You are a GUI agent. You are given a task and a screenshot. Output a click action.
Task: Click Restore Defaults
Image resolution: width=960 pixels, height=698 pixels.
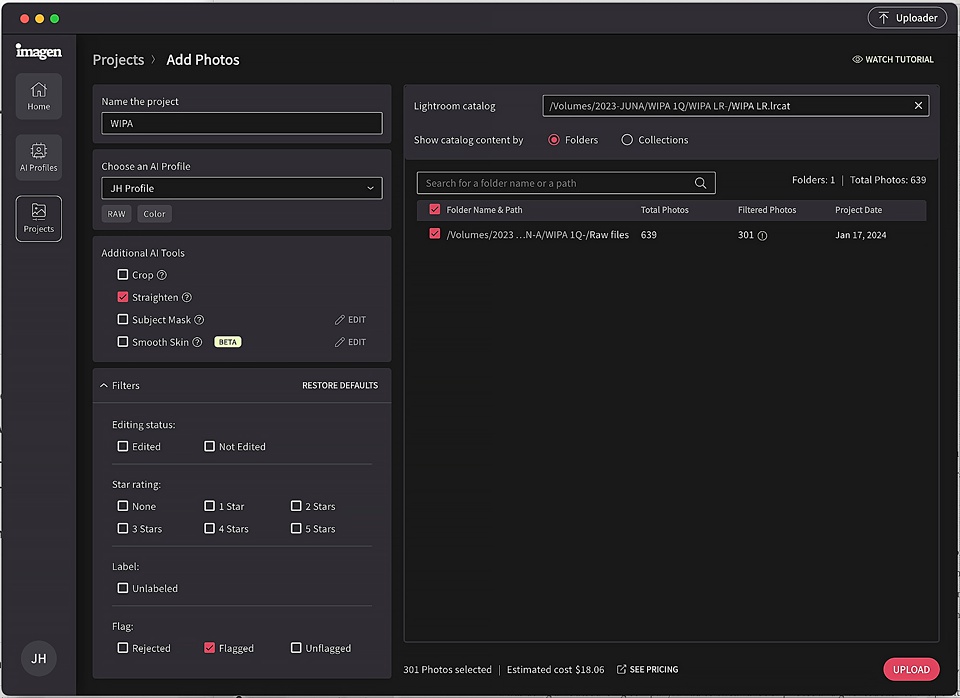point(340,385)
